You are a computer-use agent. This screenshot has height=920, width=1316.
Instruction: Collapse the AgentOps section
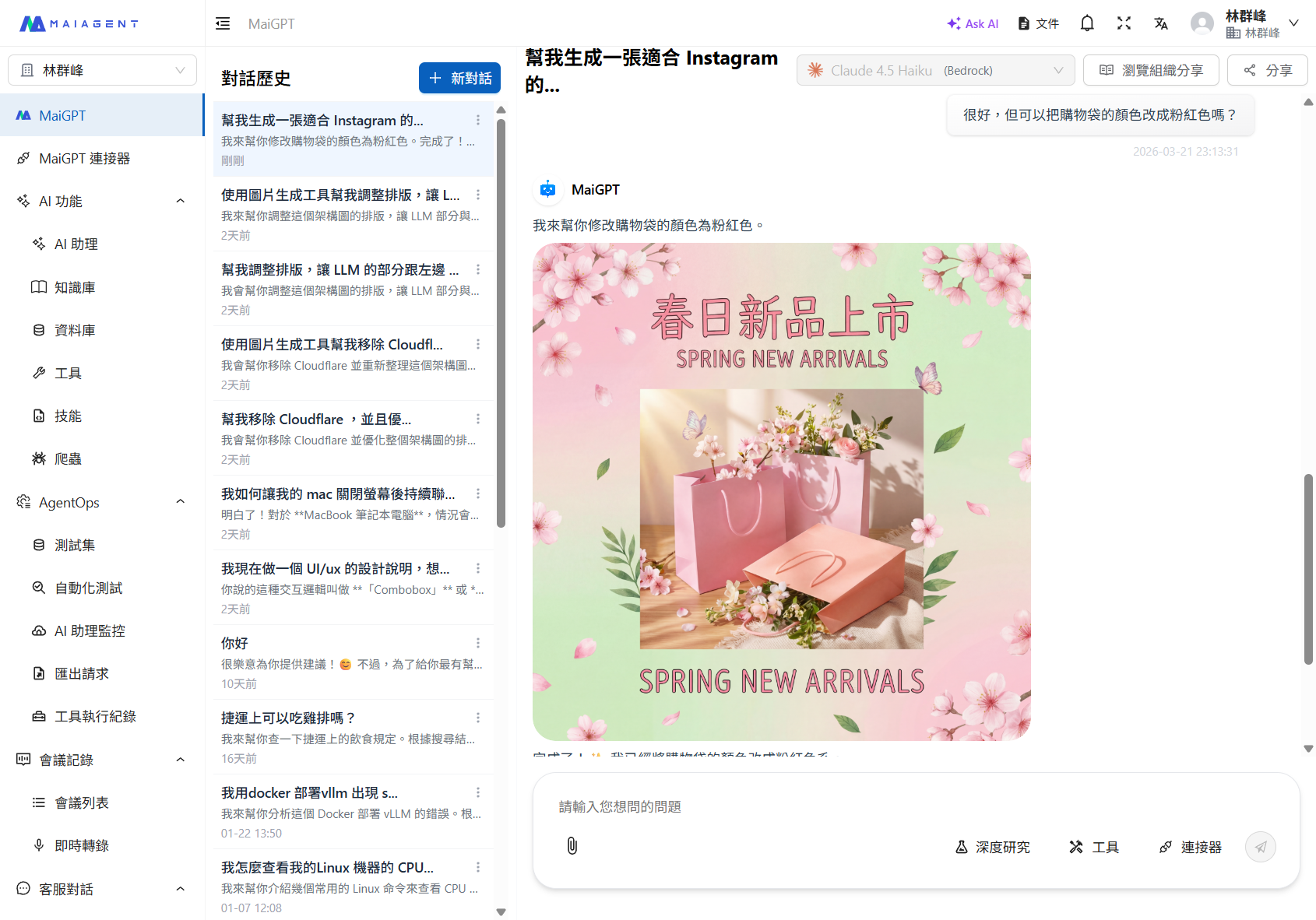click(x=180, y=501)
